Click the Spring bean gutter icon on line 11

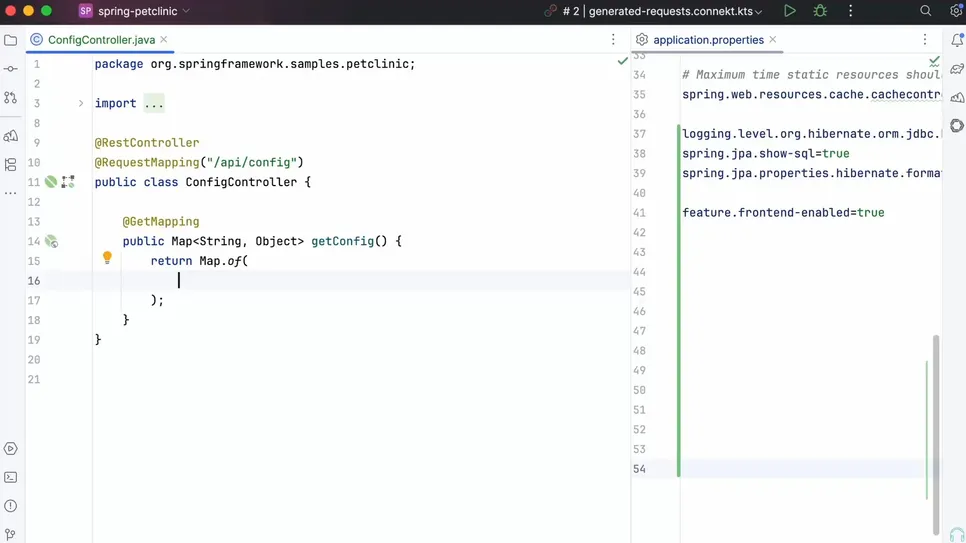tap(51, 182)
